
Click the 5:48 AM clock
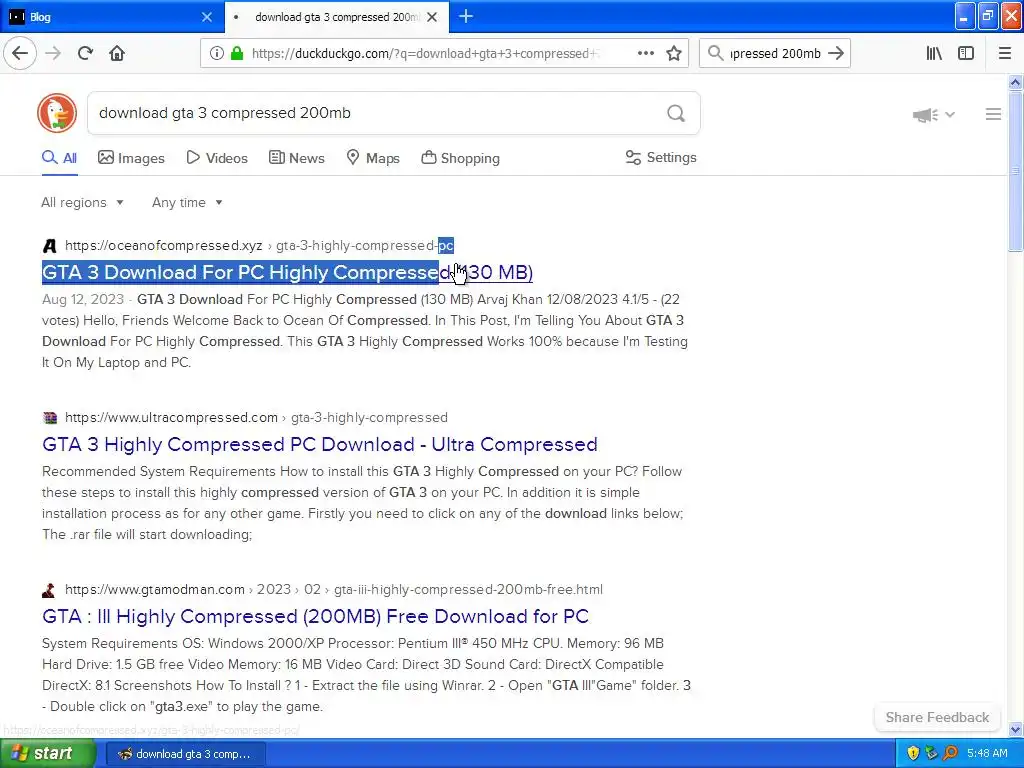pyautogui.click(x=987, y=754)
